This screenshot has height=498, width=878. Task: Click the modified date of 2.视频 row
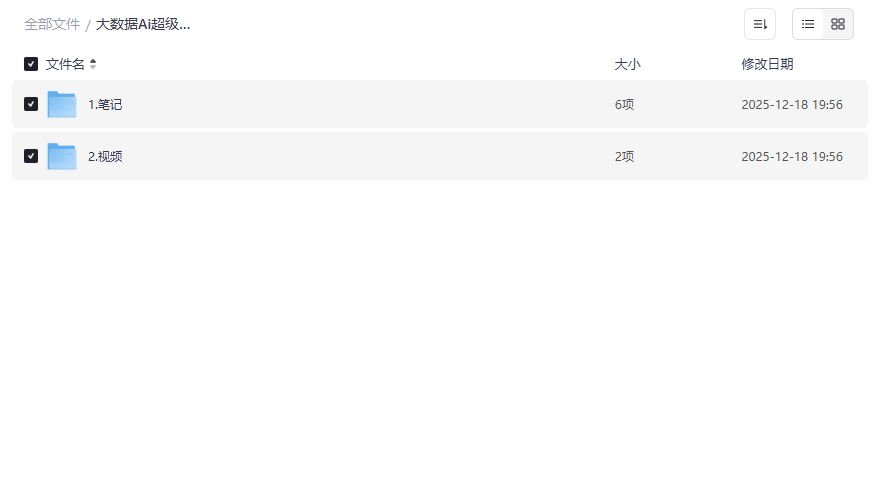coord(791,156)
